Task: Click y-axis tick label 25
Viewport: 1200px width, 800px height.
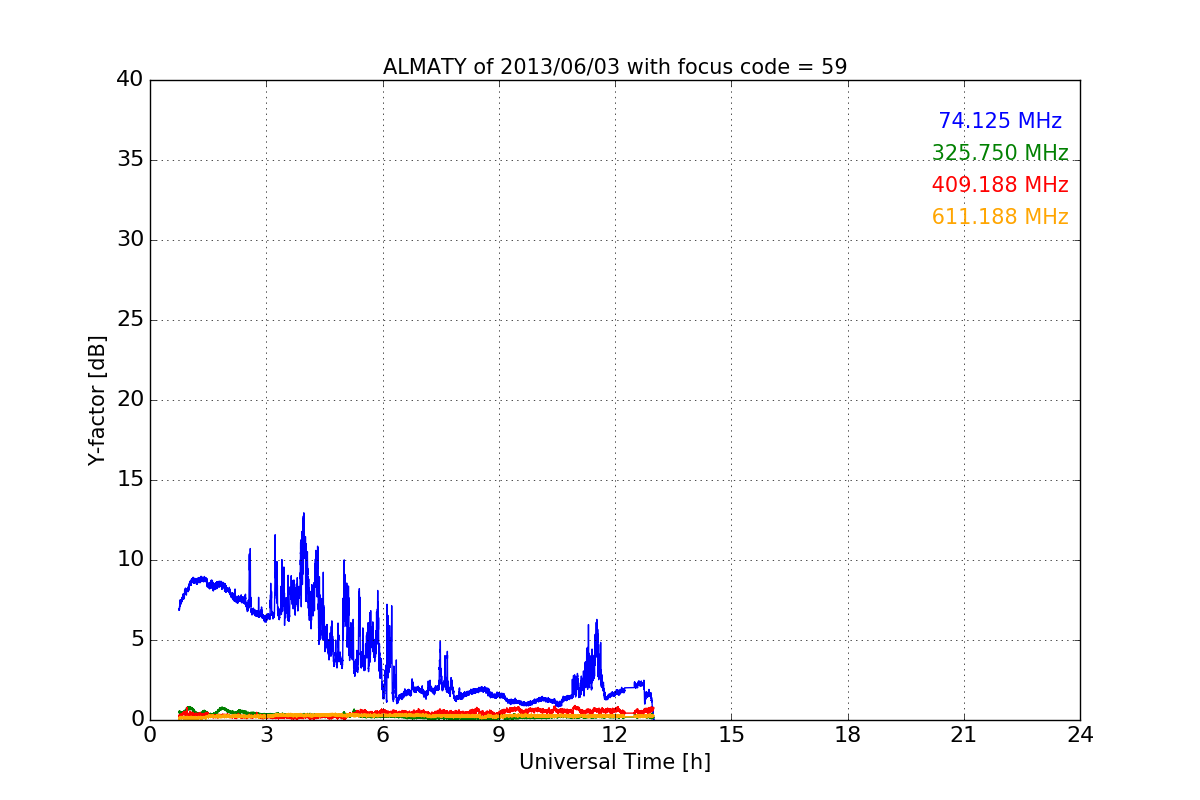Action: click(130, 320)
